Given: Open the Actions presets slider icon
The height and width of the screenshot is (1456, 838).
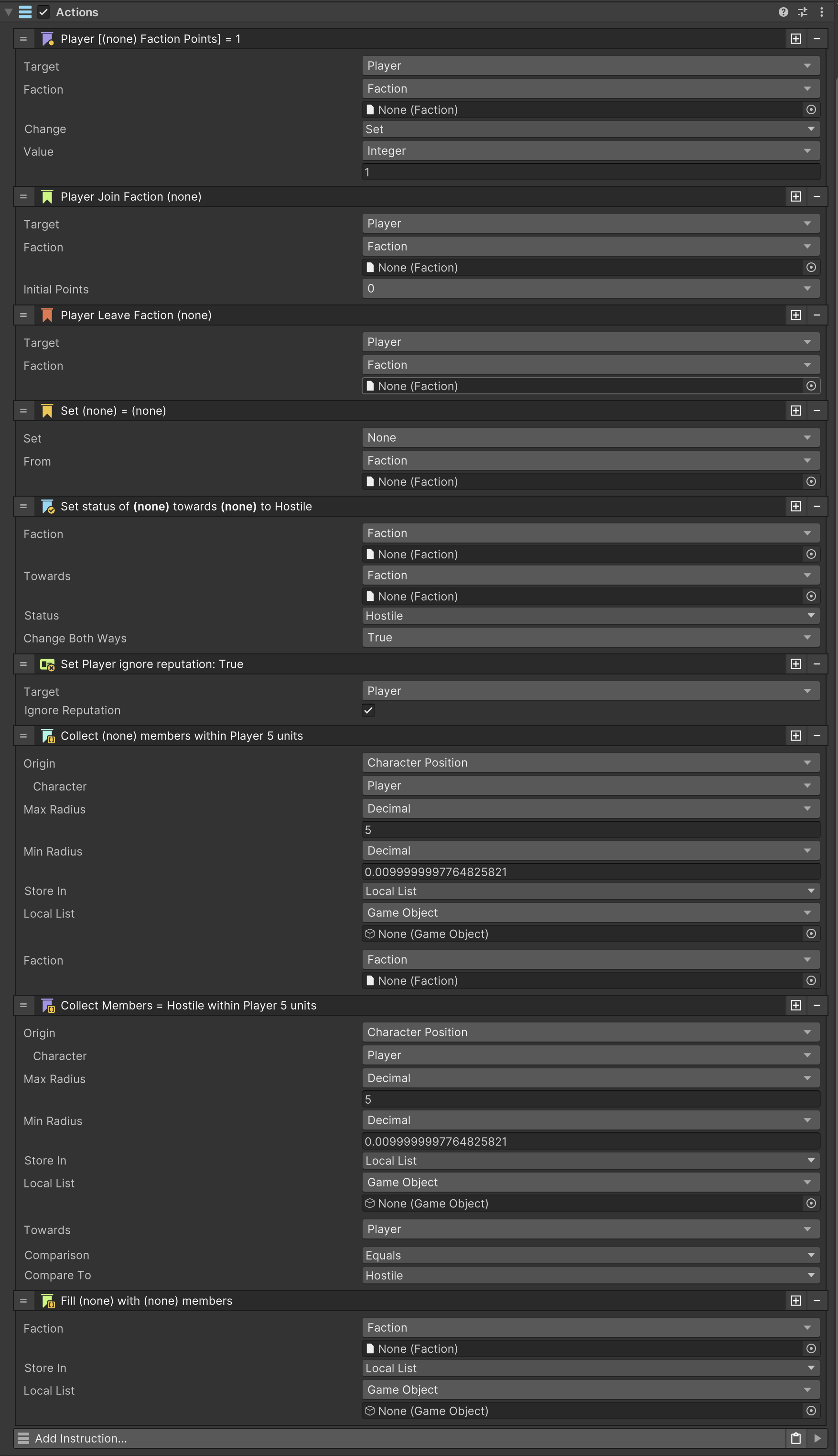Looking at the screenshot, I should coord(802,12).
